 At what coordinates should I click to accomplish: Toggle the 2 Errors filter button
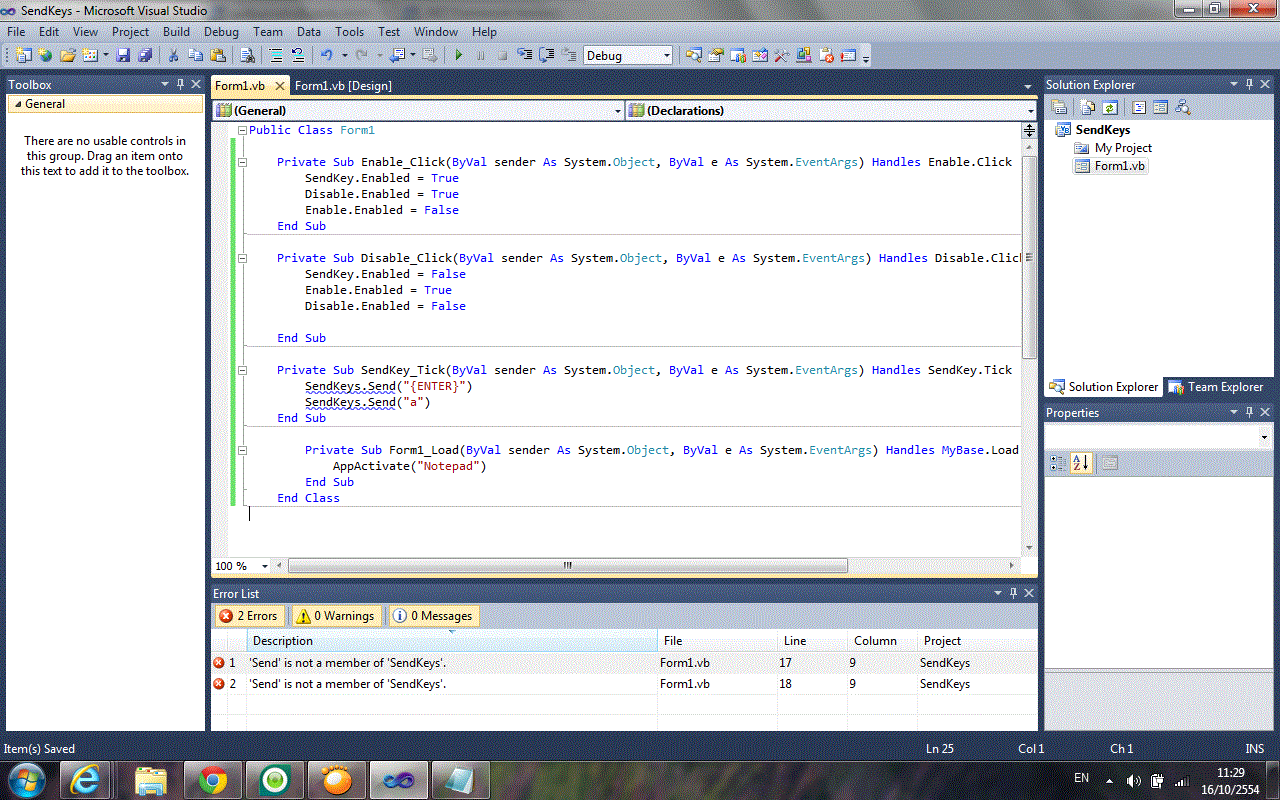coord(250,616)
